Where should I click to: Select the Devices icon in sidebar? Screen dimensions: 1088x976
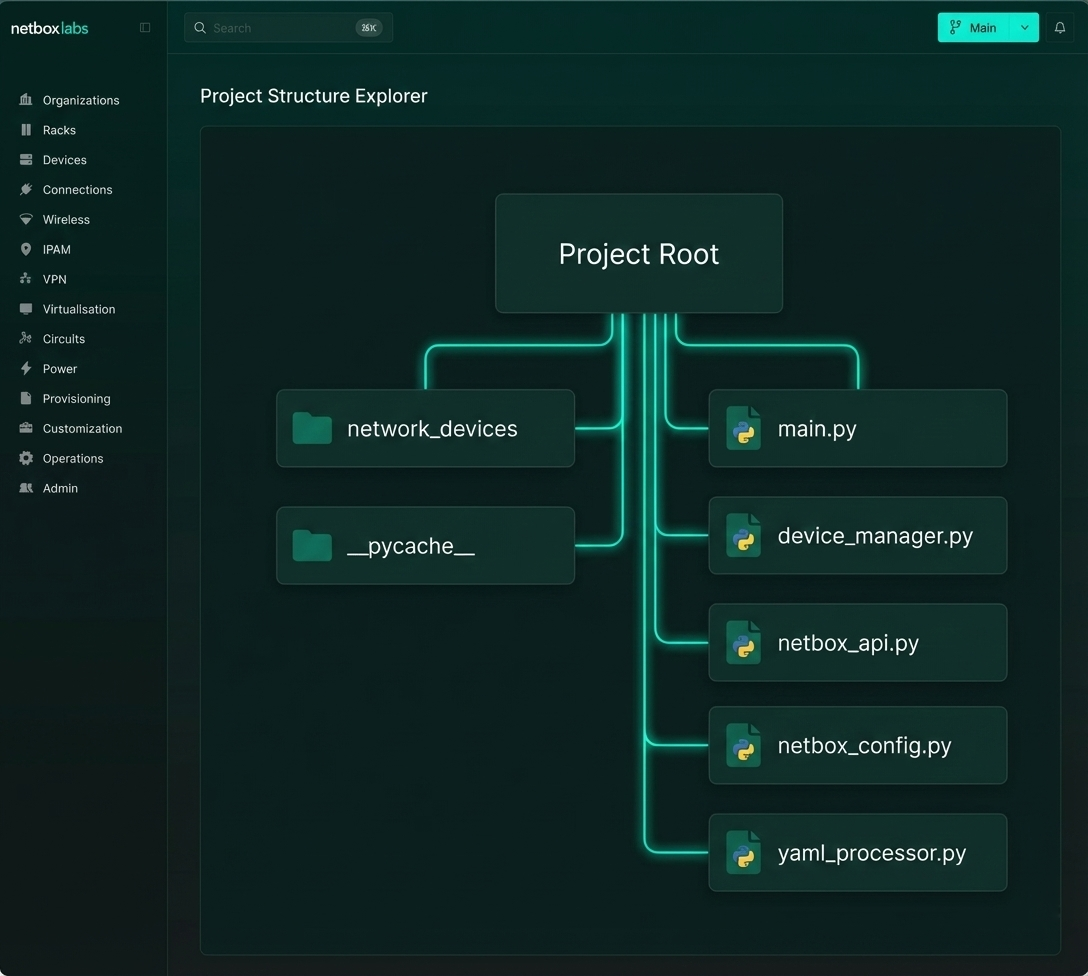click(25, 160)
